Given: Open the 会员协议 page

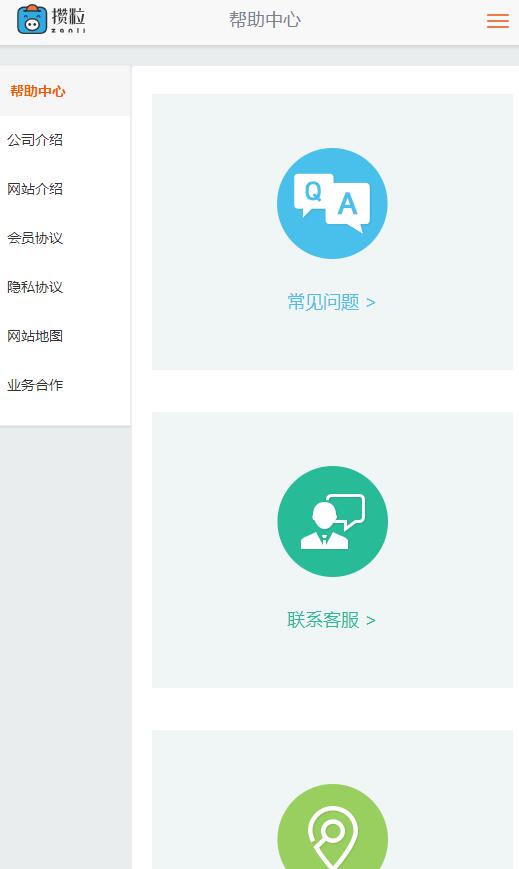Looking at the screenshot, I should pyautogui.click(x=35, y=238).
